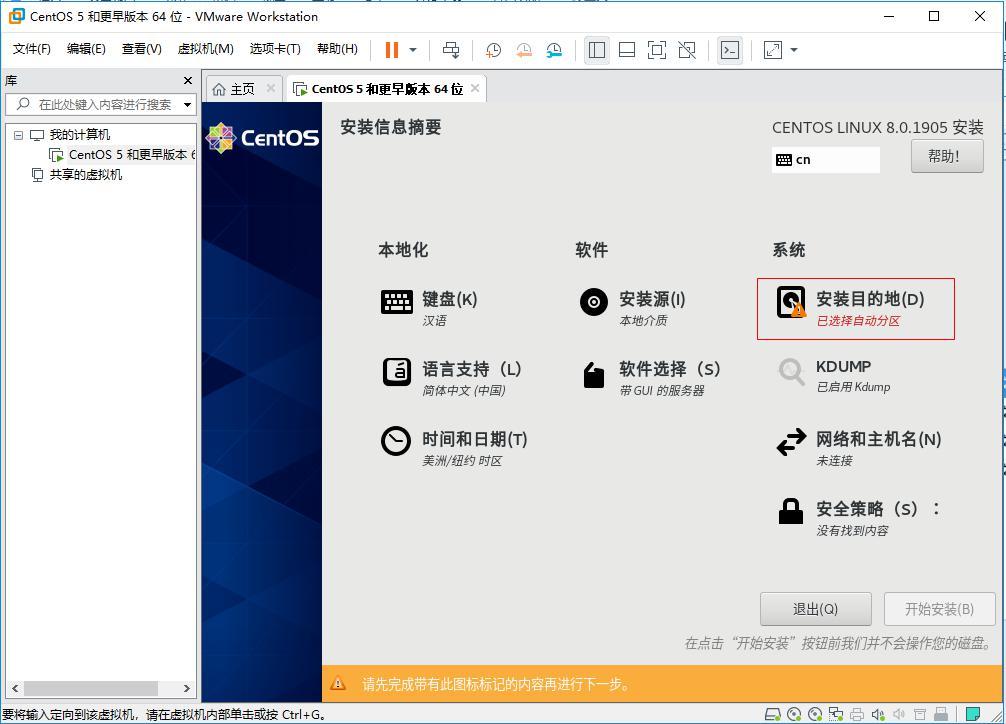Take a snapshot of the VM
Viewport: 1006px width, 724px height.
pos(492,49)
